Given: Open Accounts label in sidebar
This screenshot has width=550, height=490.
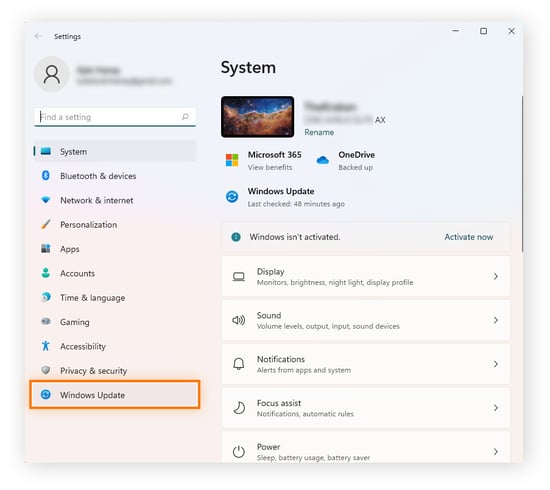Looking at the screenshot, I should pyautogui.click(x=78, y=274).
